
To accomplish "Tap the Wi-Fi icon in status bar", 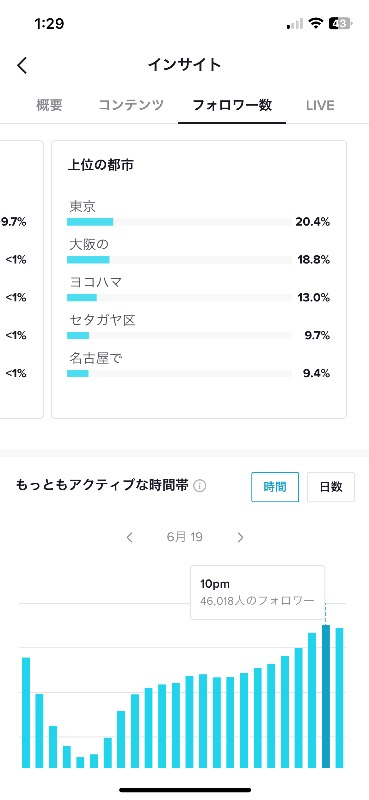I will (316, 23).
